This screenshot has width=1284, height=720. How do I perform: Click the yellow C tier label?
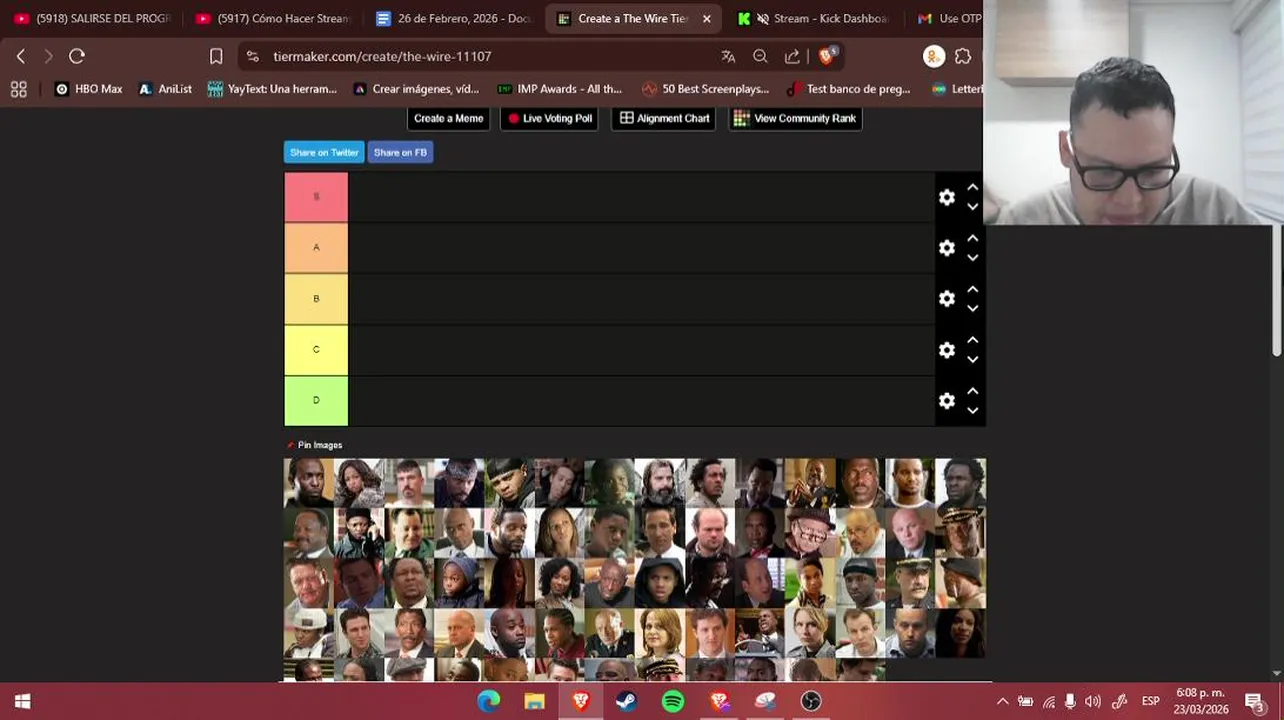coord(316,350)
